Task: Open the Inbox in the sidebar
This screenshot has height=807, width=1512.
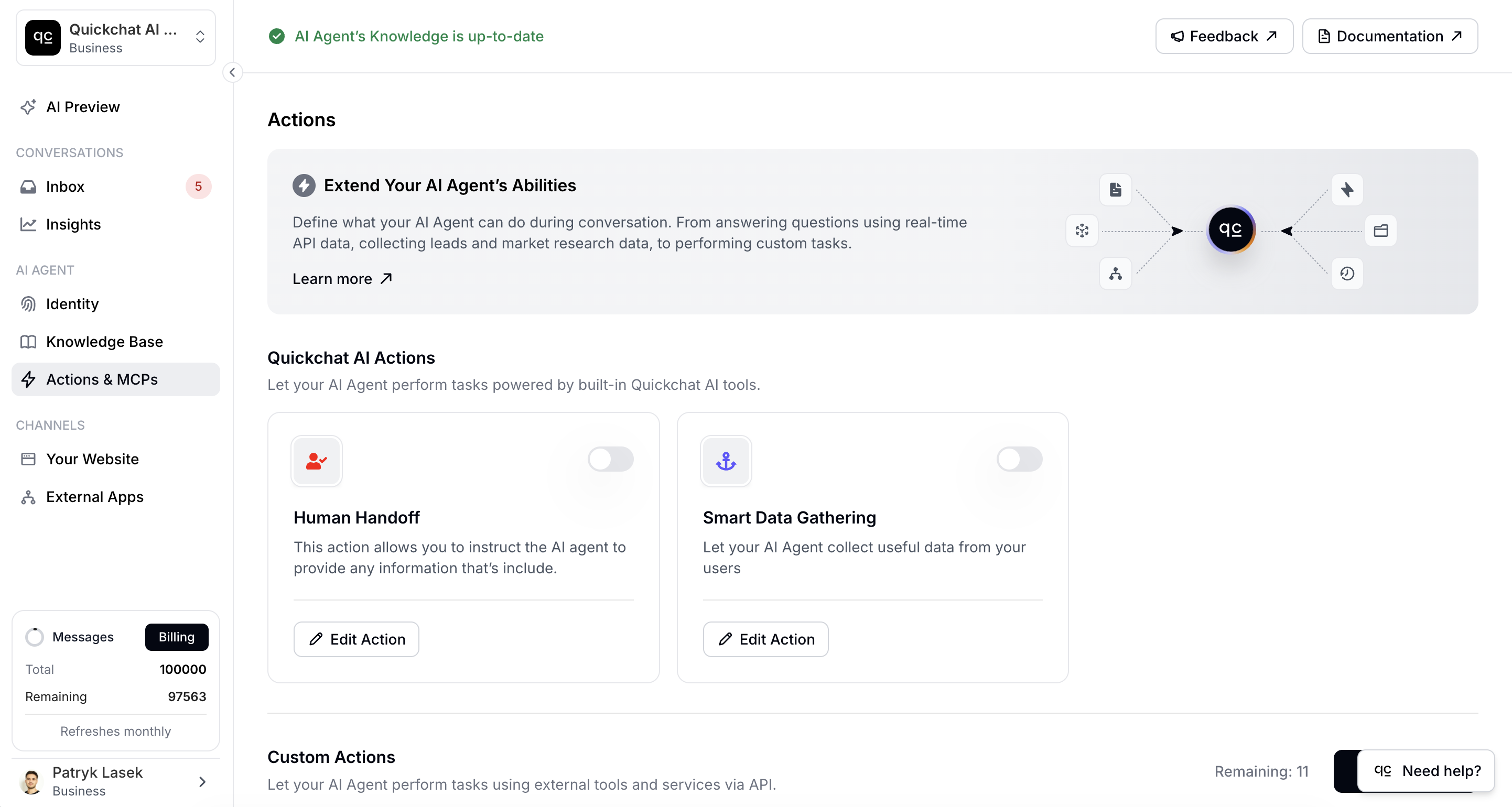Action: pos(65,187)
